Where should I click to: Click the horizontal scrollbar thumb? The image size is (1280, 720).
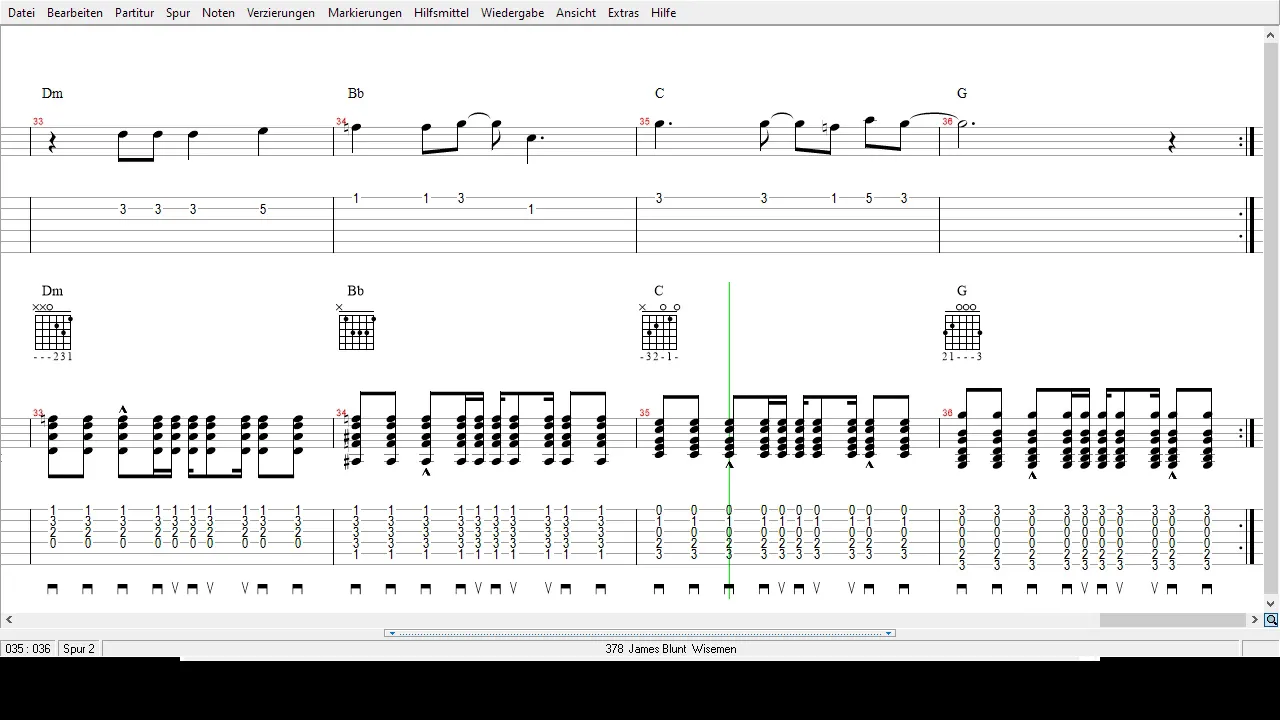click(x=1172, y=620)
